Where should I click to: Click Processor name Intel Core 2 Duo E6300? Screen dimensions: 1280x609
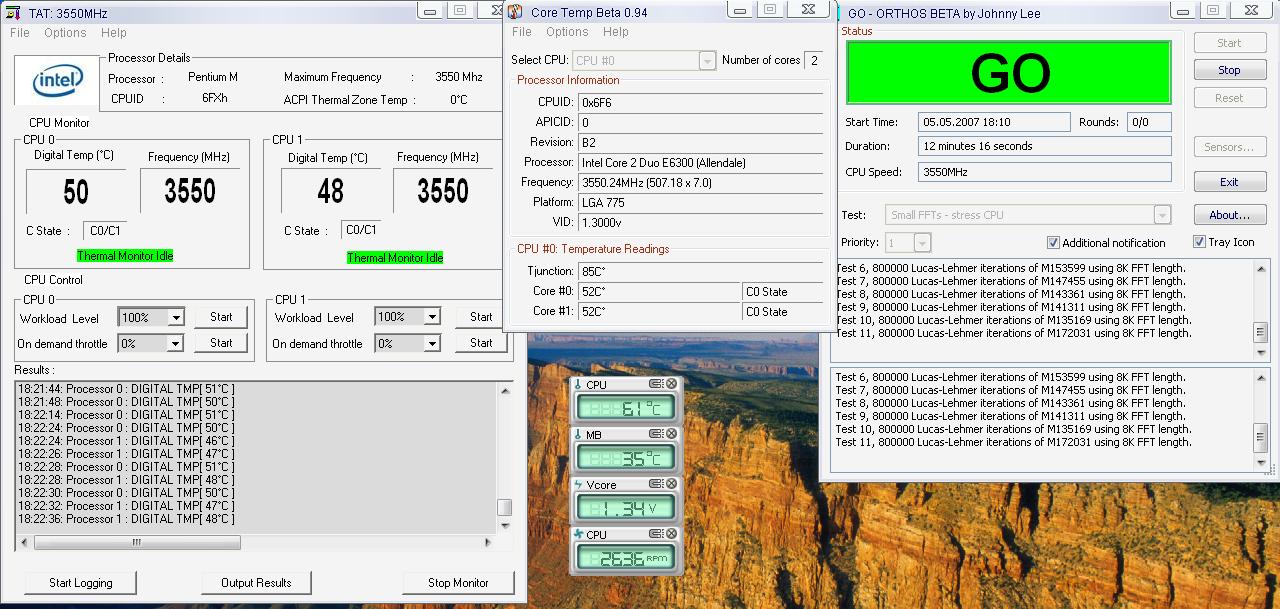[x=700, y=163]
